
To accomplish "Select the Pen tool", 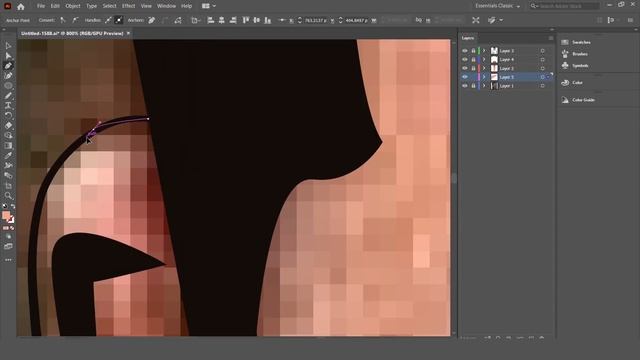I will coord(8,66).
